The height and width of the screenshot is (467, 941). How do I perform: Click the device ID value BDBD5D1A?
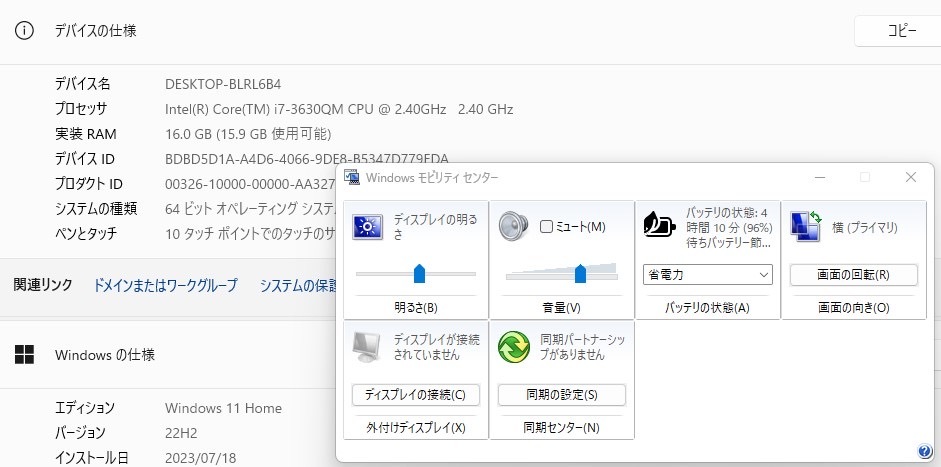coord(307,159)
